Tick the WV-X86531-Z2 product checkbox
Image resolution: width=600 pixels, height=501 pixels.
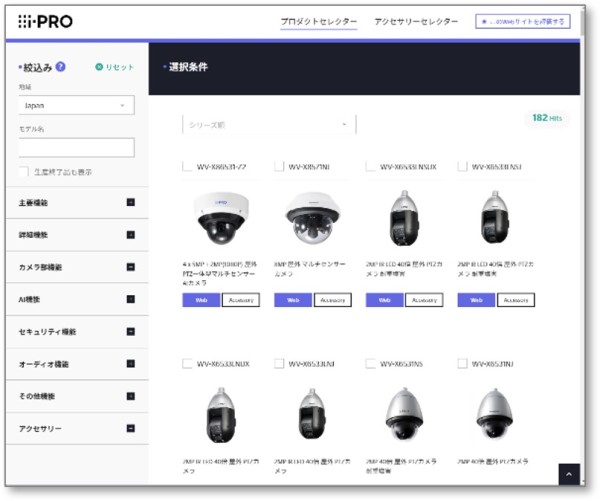(x=188, y=167)
